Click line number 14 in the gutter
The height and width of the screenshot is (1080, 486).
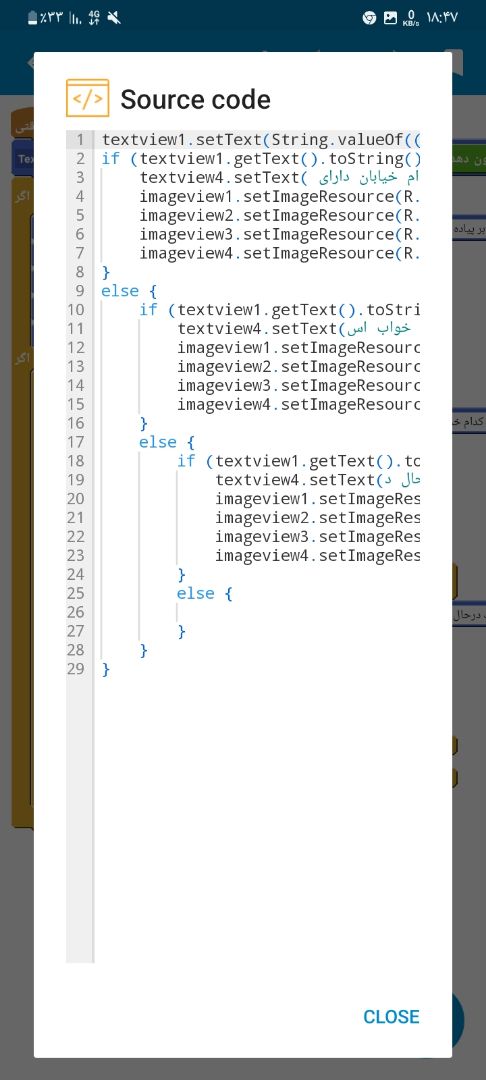point(76,385)
